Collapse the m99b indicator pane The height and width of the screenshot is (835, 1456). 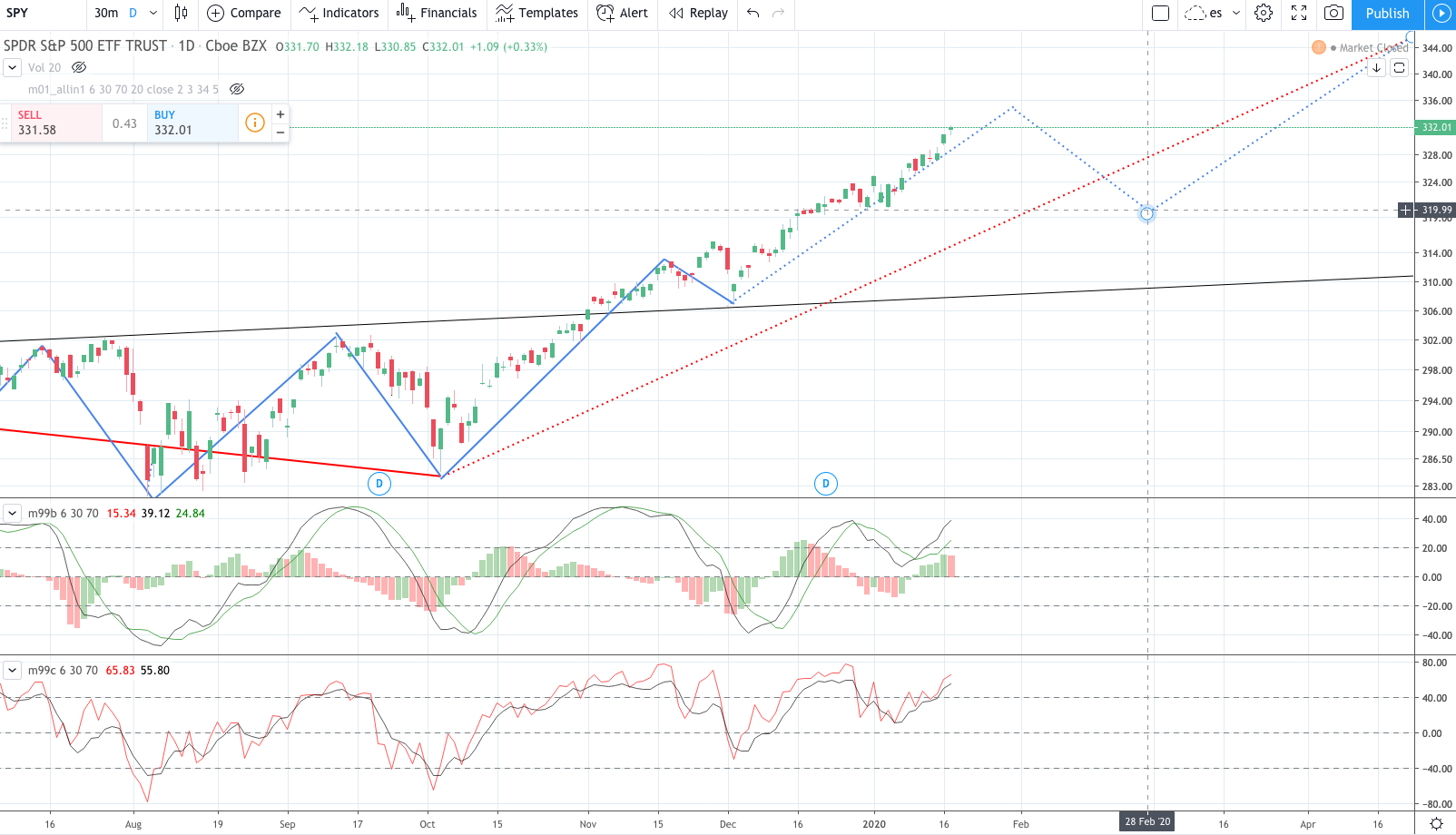point(12,513)
